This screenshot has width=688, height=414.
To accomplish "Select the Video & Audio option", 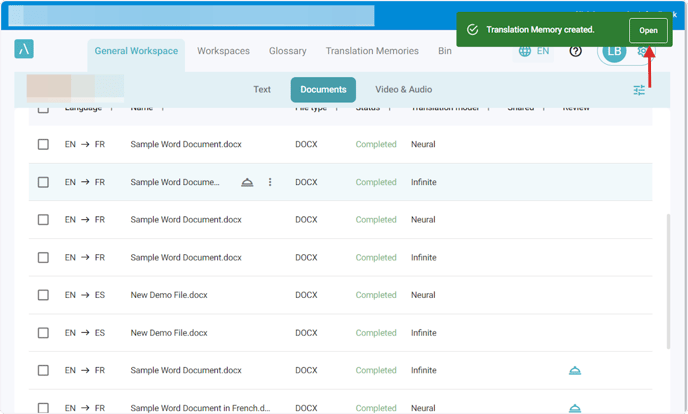I will point(403,90).
